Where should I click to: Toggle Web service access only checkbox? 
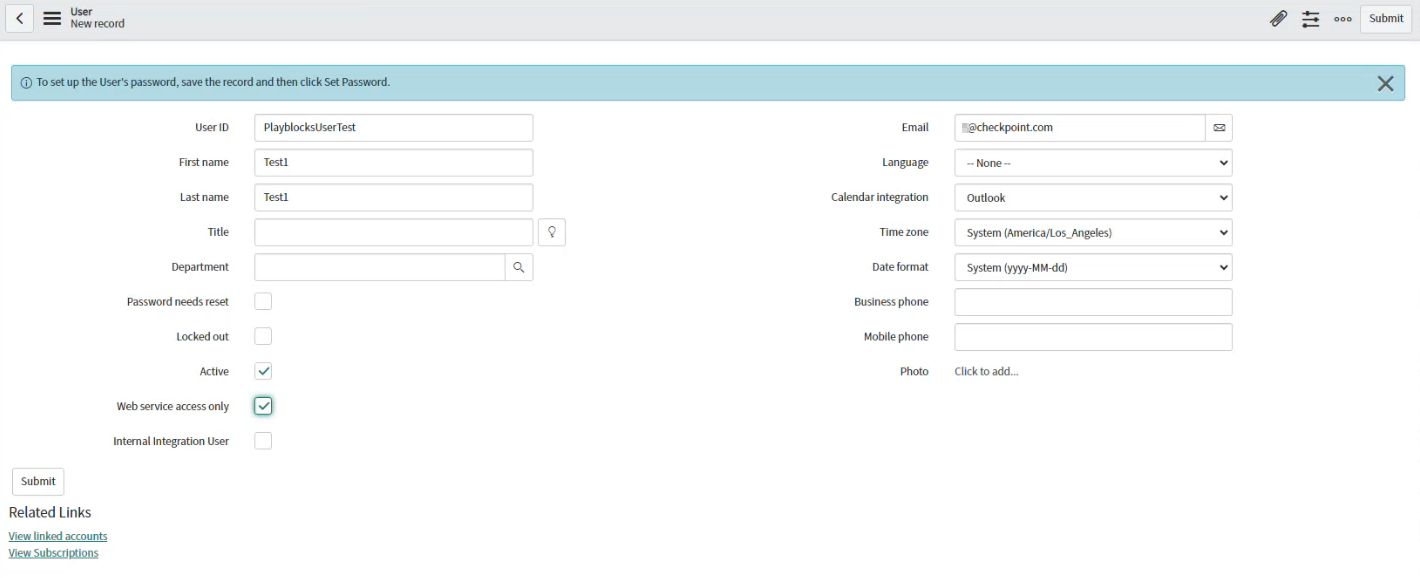(263, 406)
